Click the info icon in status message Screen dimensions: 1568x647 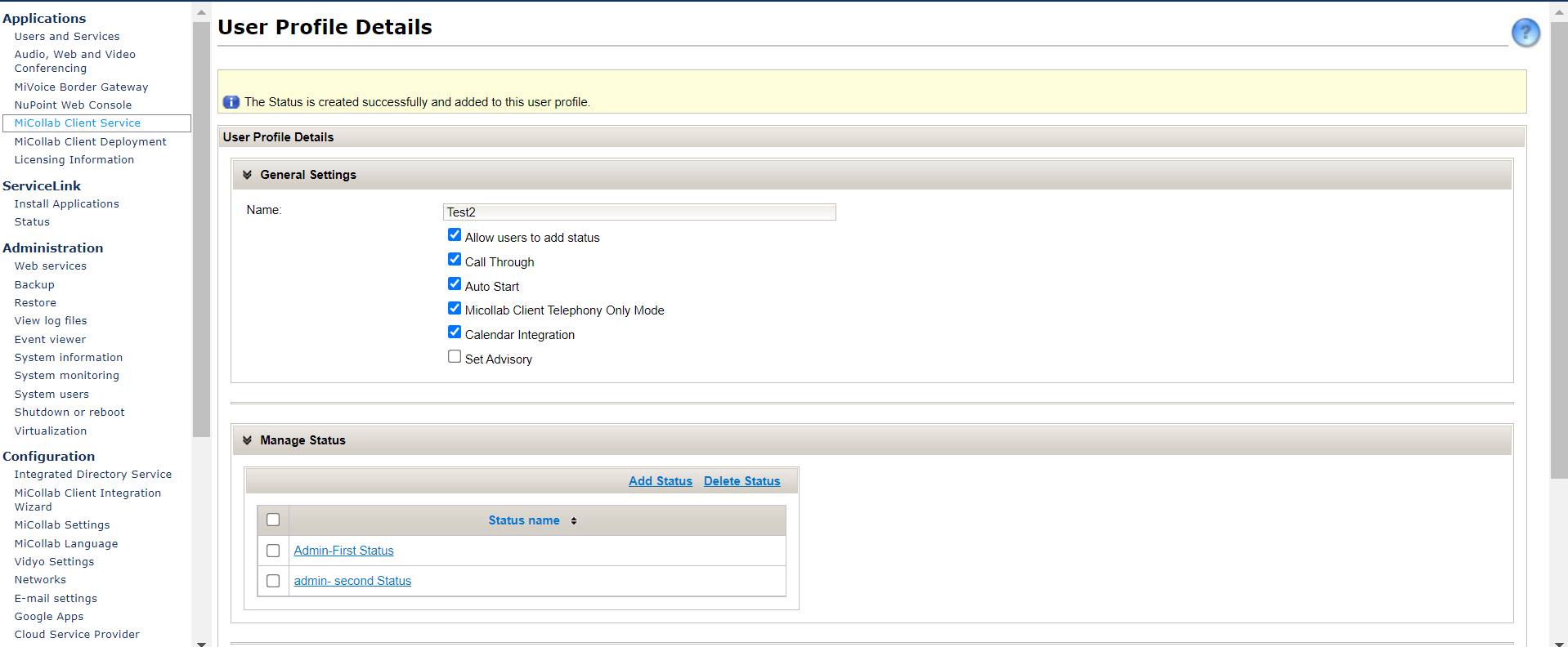tap(231, 102)
